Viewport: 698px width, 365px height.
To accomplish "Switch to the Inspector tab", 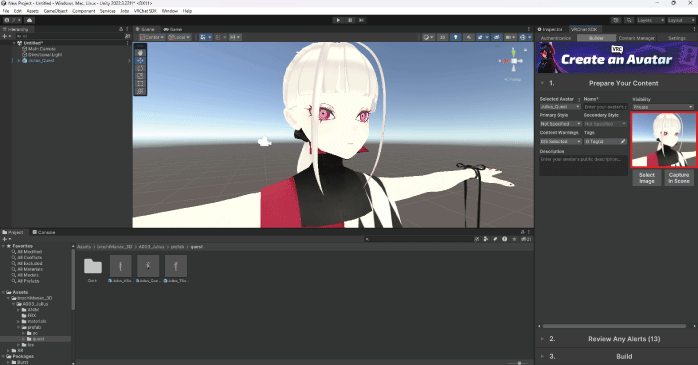I will (550, 29).
